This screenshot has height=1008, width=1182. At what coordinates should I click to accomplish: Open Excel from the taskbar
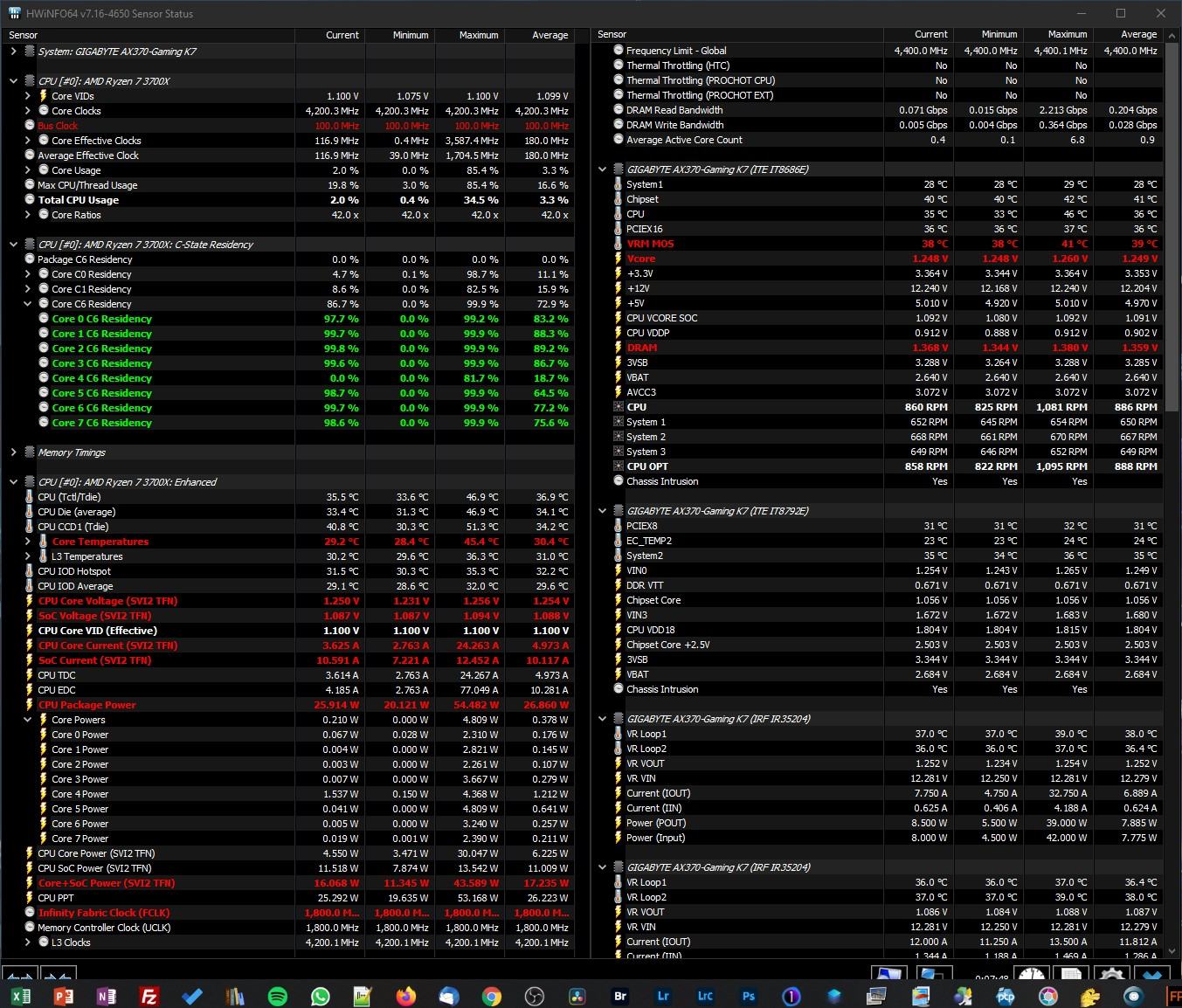tap(21, 995)
